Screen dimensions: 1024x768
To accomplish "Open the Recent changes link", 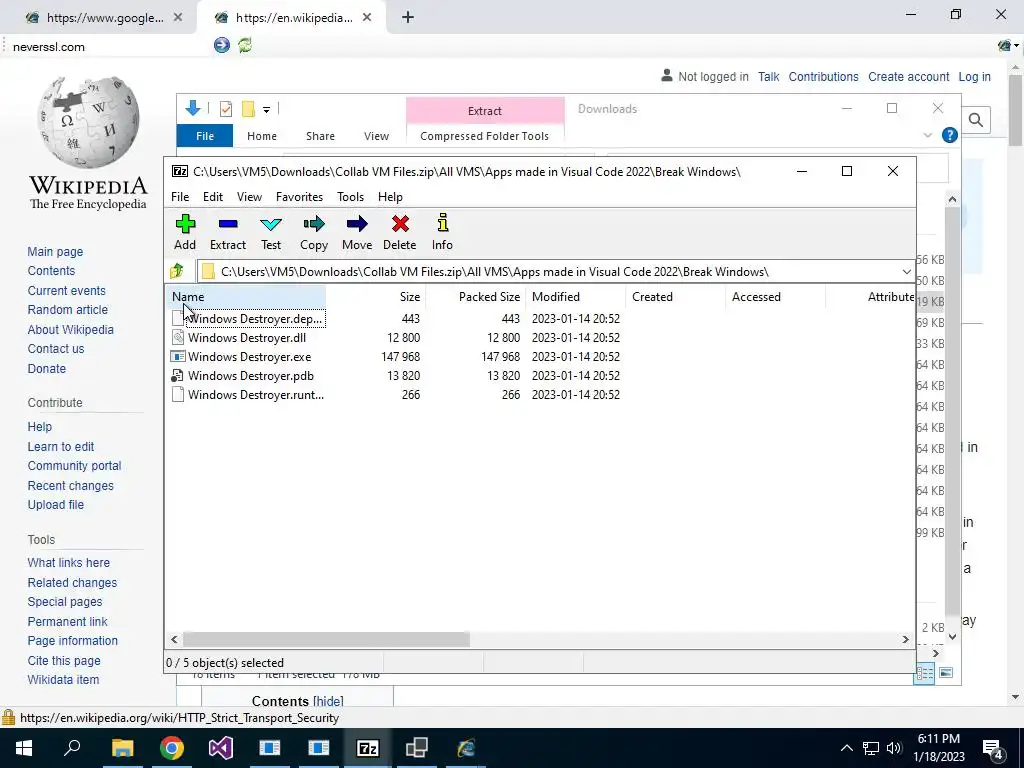I will (x=71, y=485).
